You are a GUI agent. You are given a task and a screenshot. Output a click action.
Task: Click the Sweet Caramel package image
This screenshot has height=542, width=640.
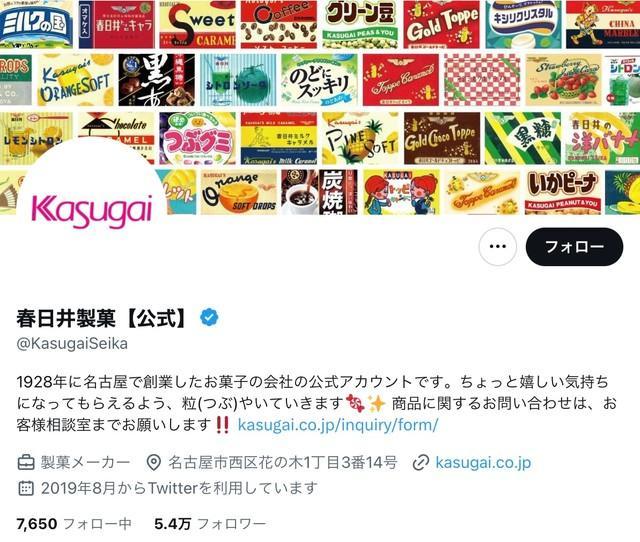click(197, 24)
